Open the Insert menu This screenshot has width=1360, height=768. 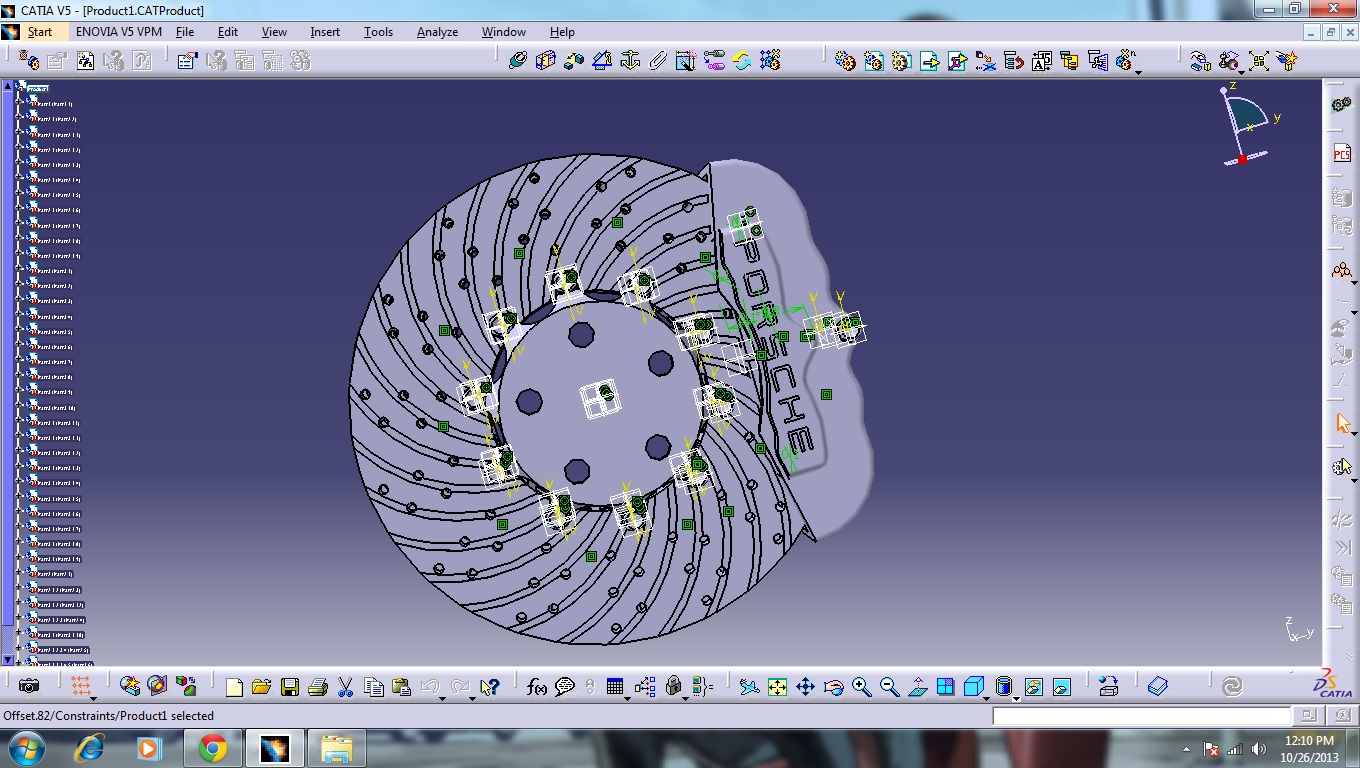tap(325, 32)
